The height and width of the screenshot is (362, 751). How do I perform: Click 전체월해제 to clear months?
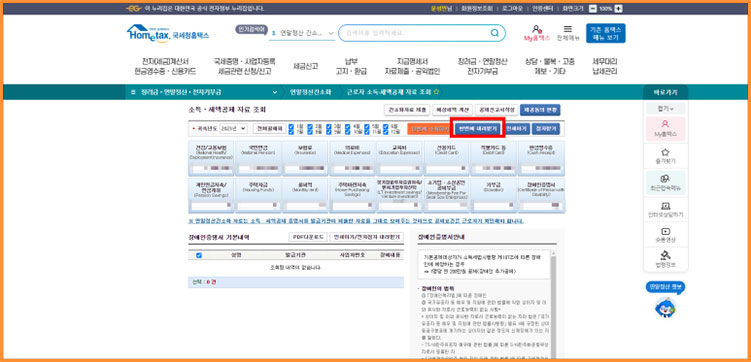point(270,128)
